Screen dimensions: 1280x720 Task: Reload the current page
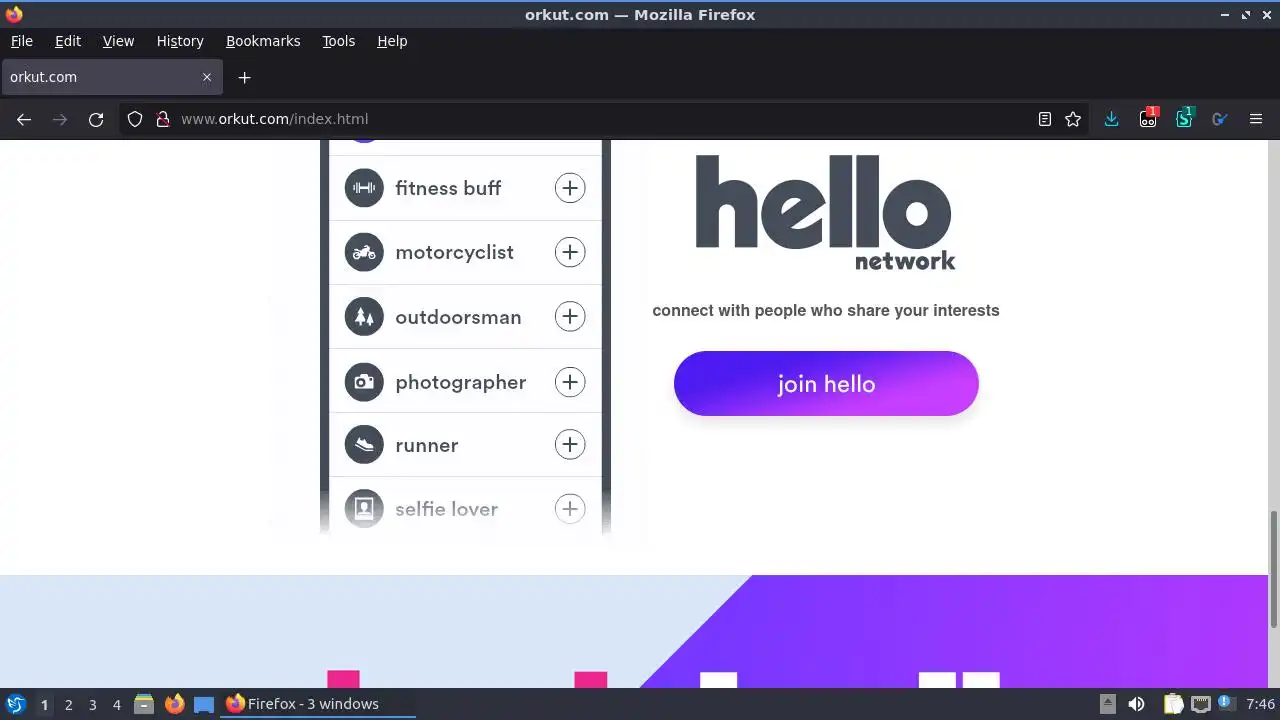tap(96, 119)
